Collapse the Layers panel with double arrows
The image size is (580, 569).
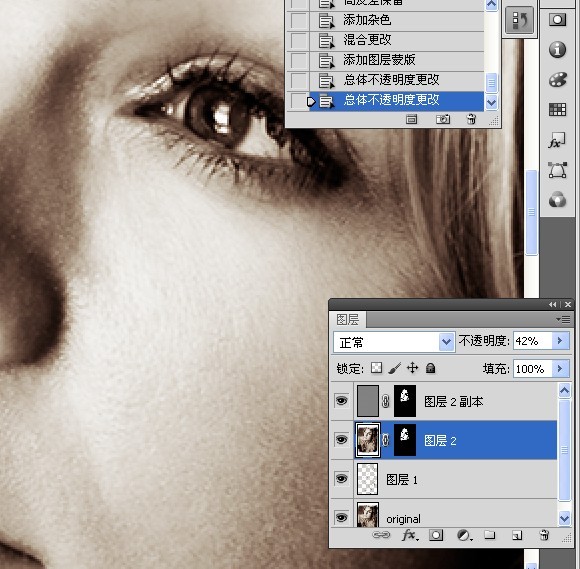pos(553,304)
